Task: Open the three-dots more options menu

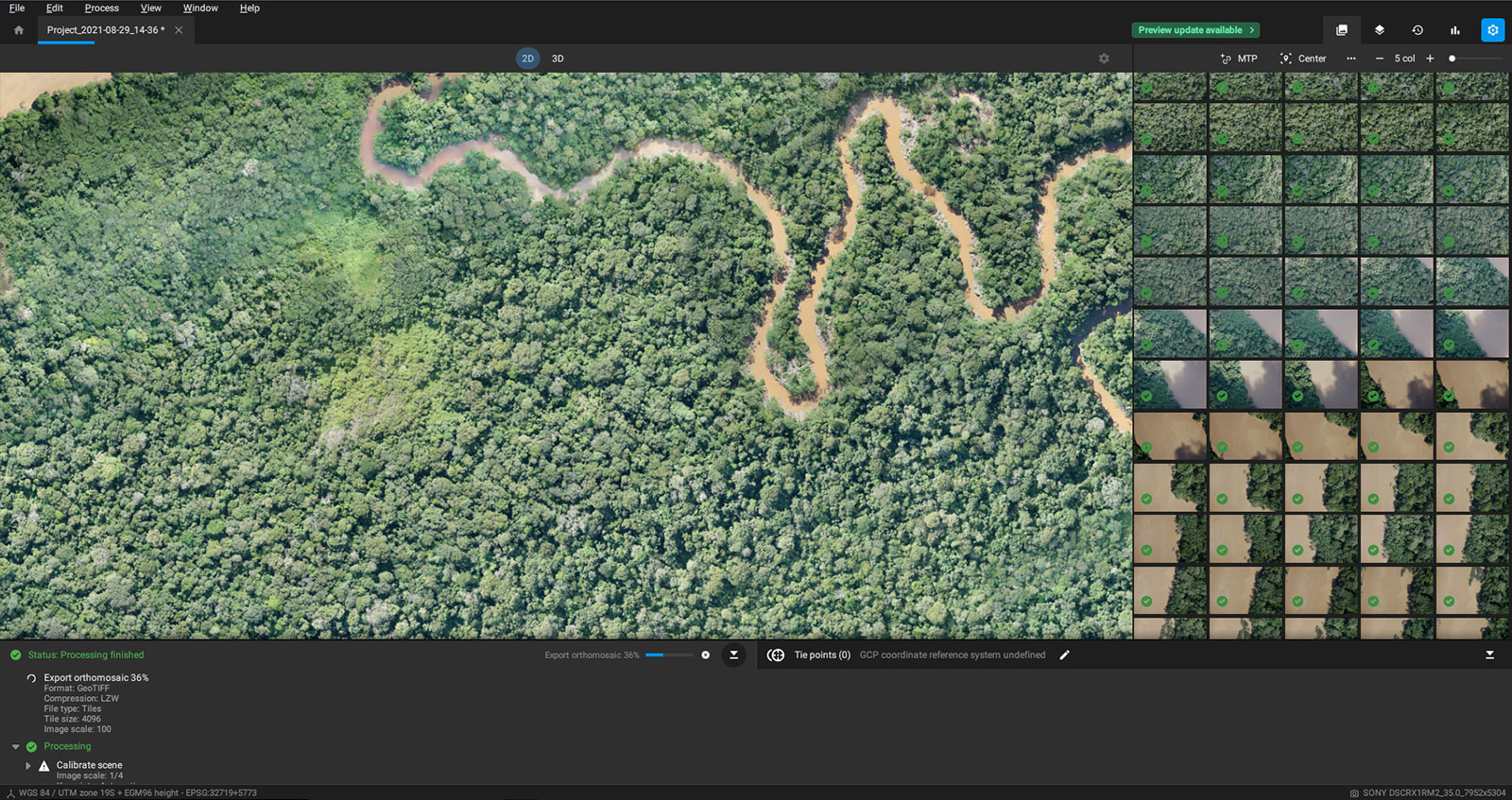Action: 1350,59
